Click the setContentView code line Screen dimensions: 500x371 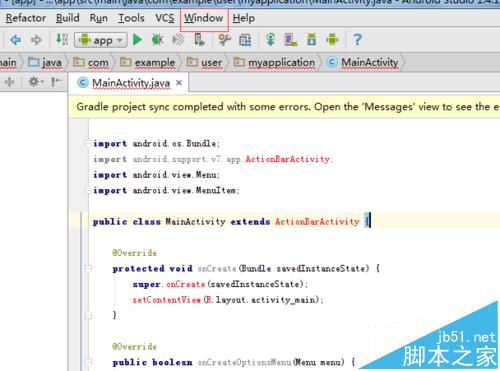point(228,300)
